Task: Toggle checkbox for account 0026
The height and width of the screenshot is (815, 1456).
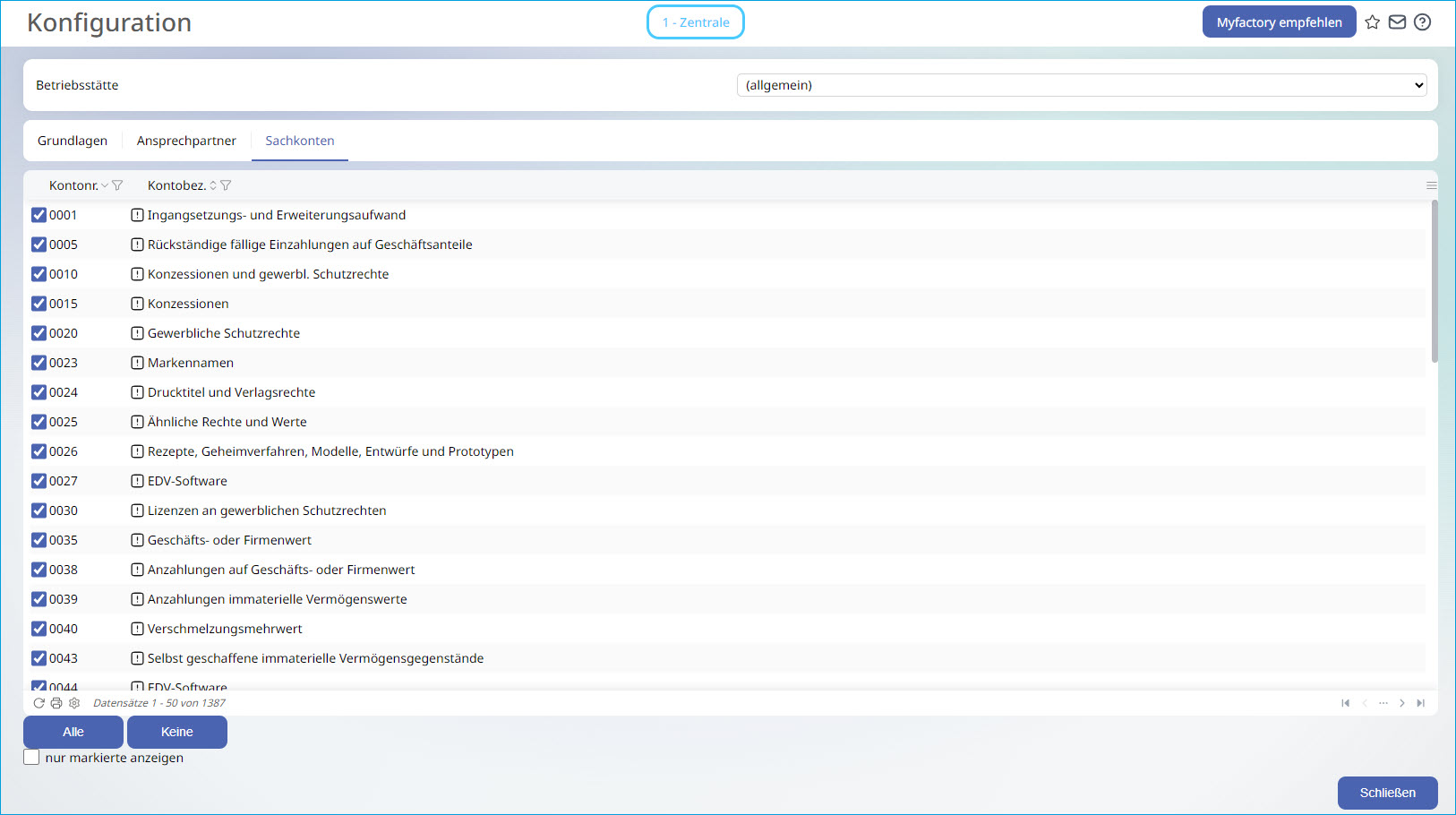Action: 39,451
